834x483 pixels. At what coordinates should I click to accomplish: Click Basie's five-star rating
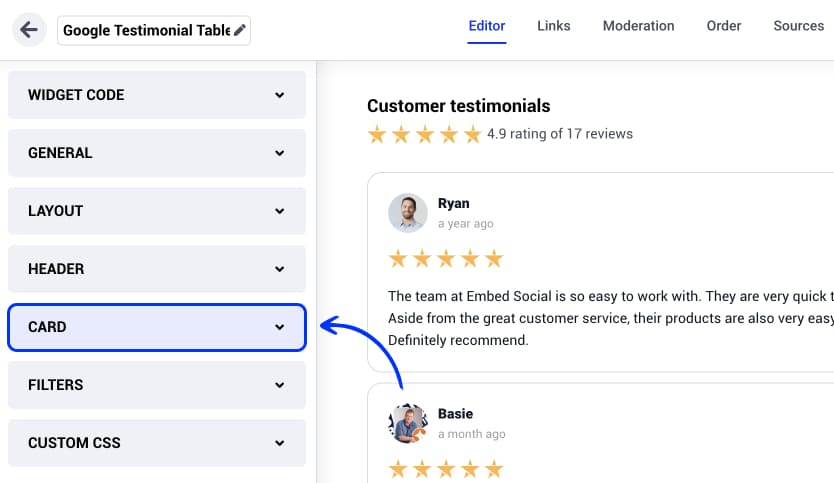[x=446, y=469]
